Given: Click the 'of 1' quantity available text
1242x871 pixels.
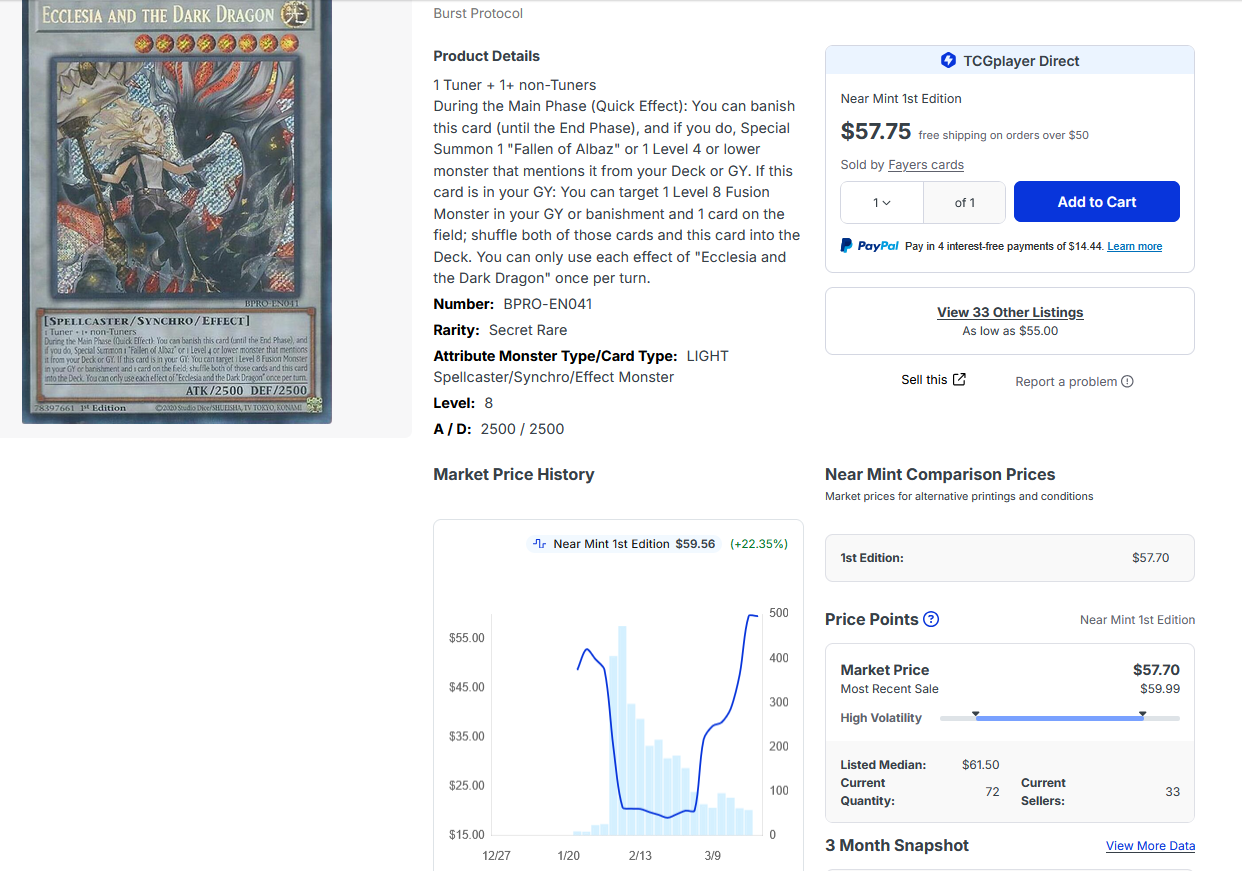Looking at the screenshot, I should coord(965,202).
